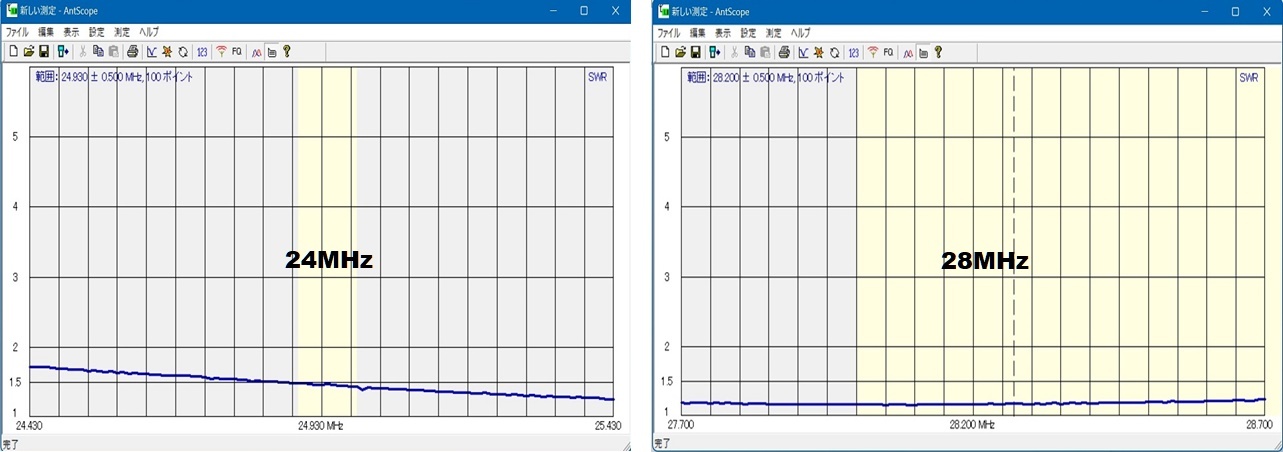This screenshot has width=1283, height=452.
Task: Click the yellow question-mark help icon in the 24.930 MHz window
Action: click(286, 51)
